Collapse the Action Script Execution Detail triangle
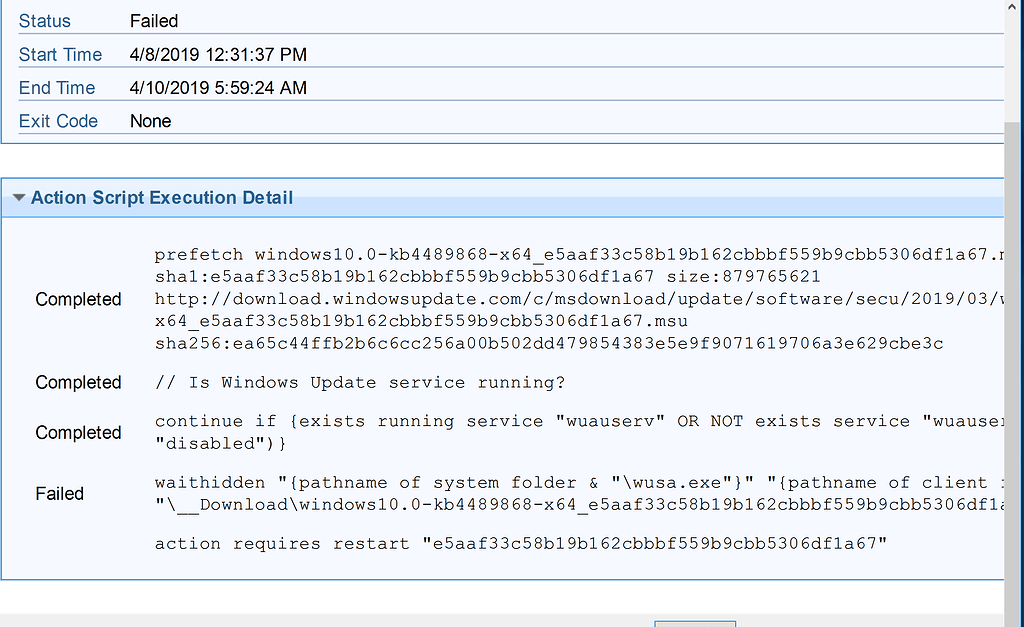 click(x=18, y=198)
